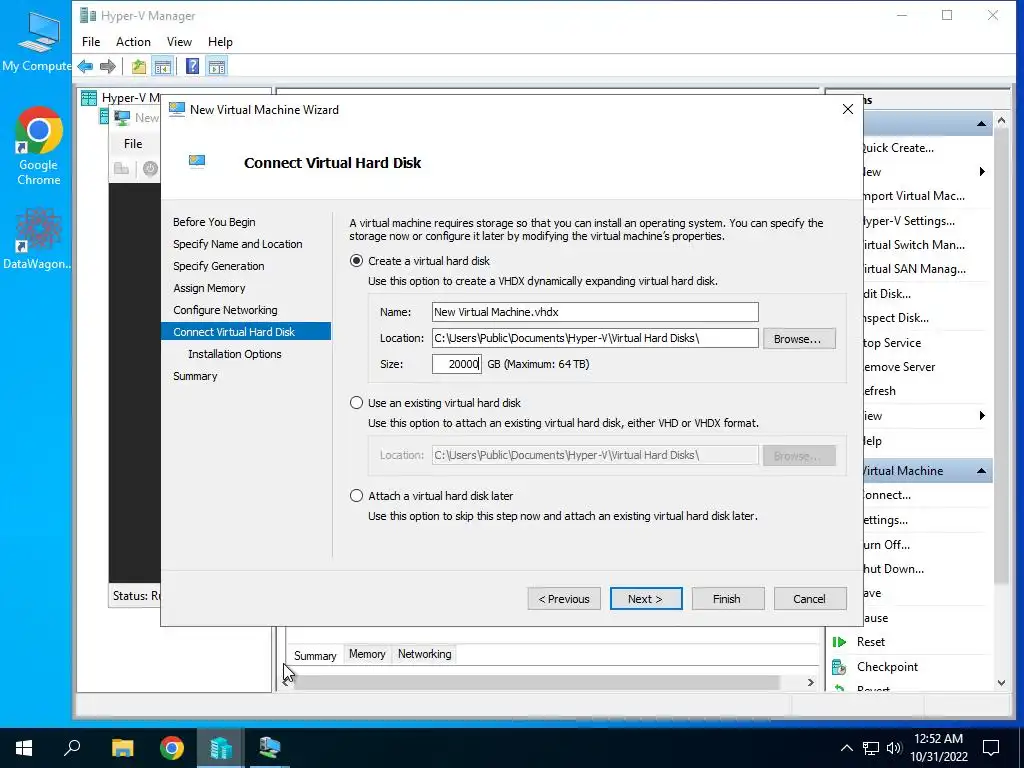Click Inspect Disk action
This screenshot has width=1024, height=768.
point(896,318)
